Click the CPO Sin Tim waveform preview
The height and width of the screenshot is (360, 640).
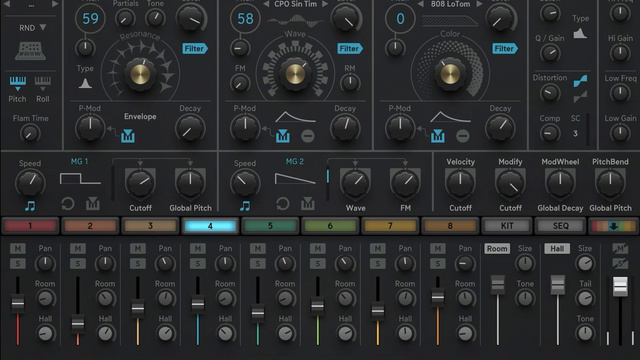coord(295,19)
